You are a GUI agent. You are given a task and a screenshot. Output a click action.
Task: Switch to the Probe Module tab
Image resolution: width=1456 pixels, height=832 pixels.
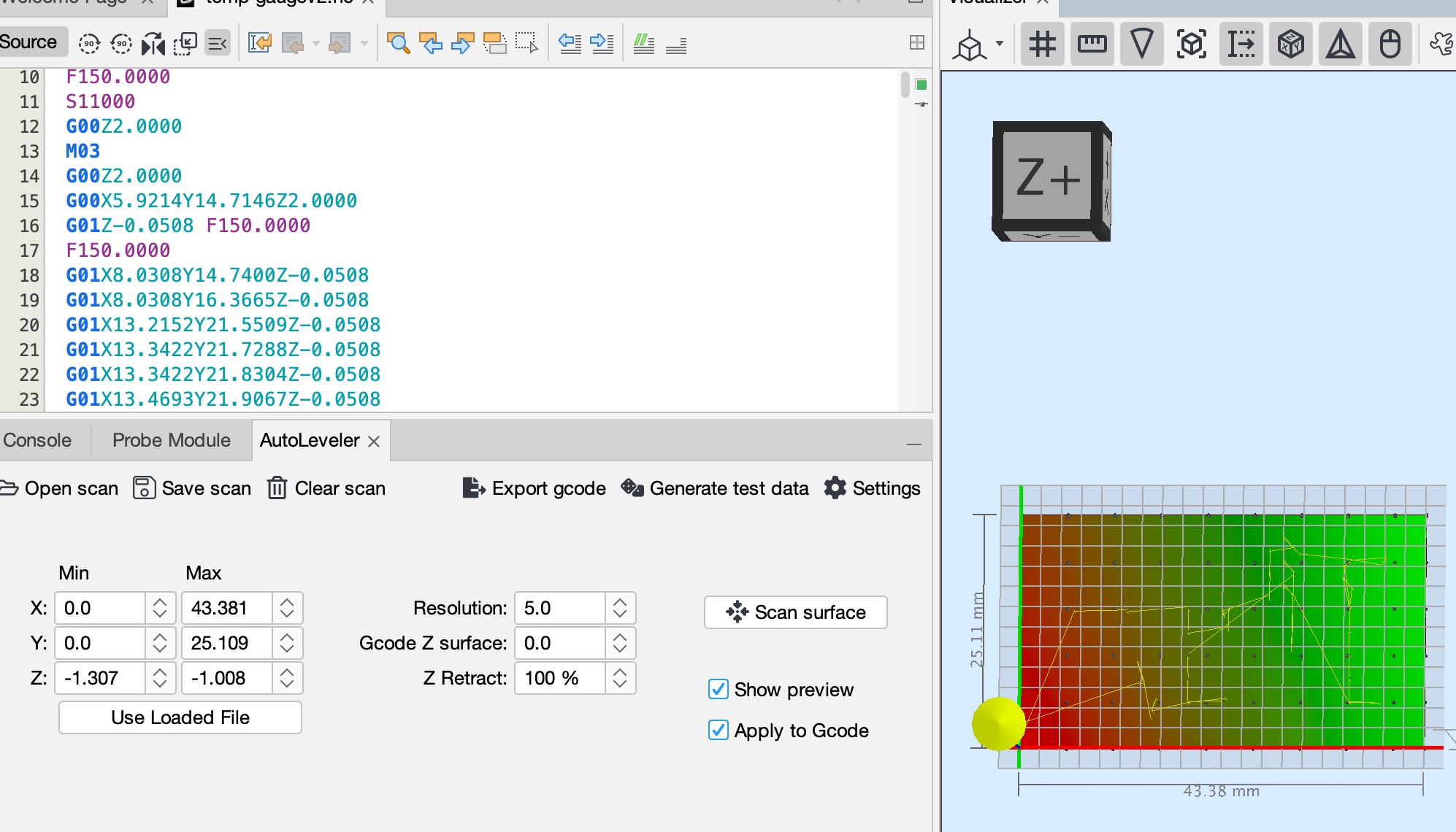[x=171, y=440]
